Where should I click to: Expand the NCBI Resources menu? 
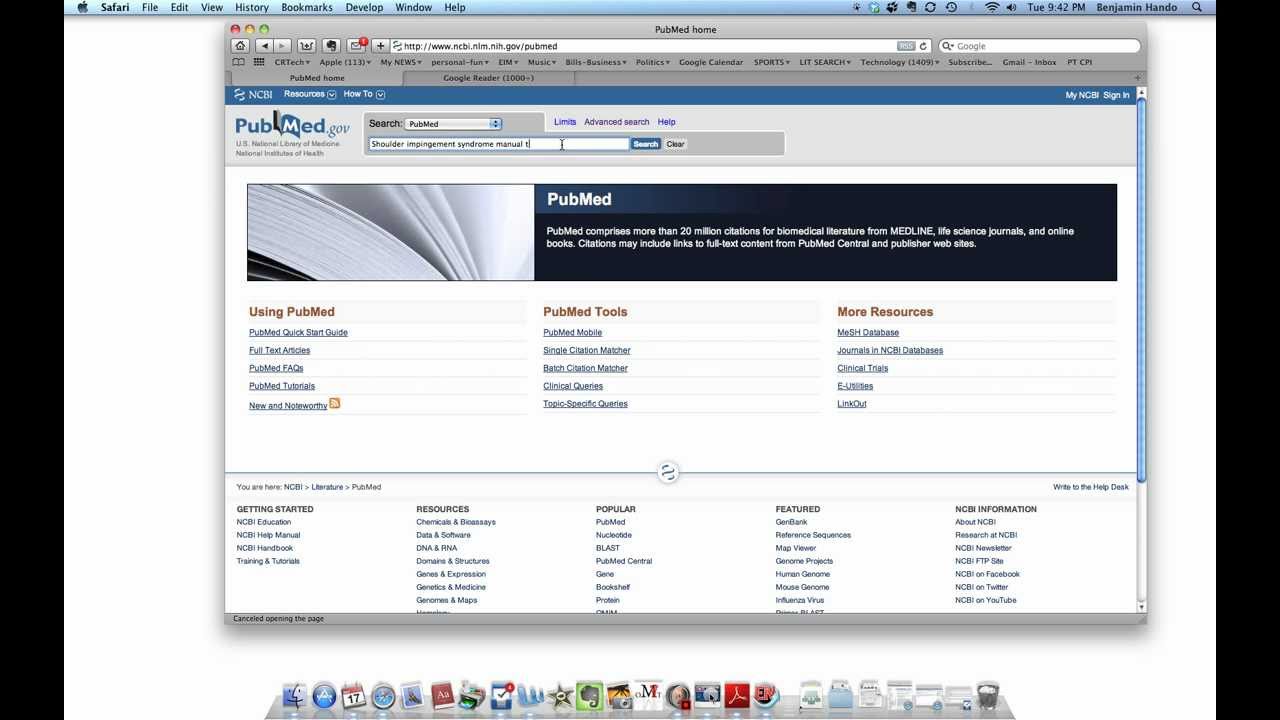click(310, 94)
